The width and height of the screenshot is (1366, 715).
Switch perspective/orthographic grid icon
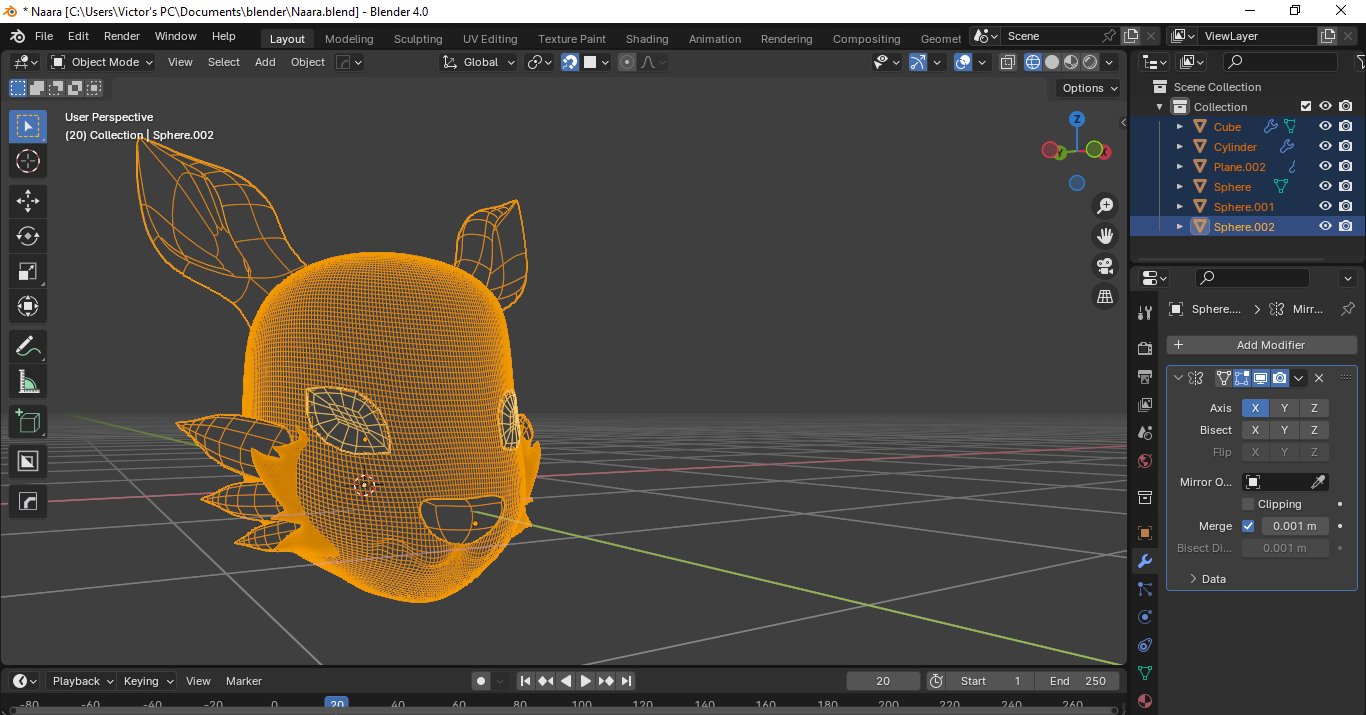click(x=1105, y=296)
